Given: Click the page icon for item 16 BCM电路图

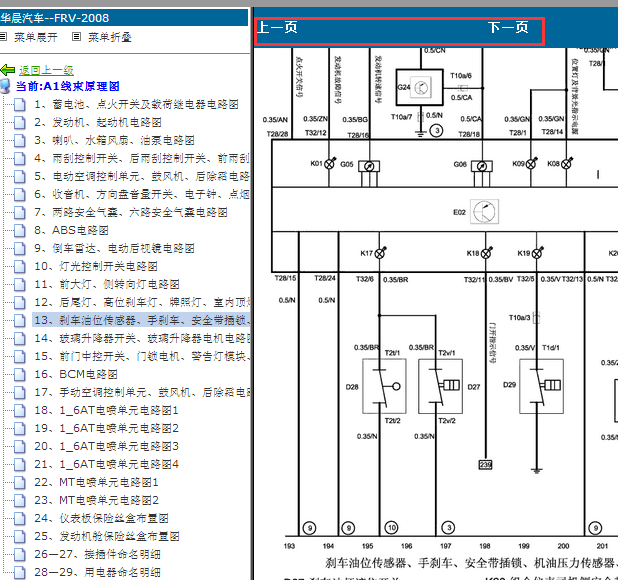Looking at the screenshot, I should pyautogui.click(x=20, y=375).
